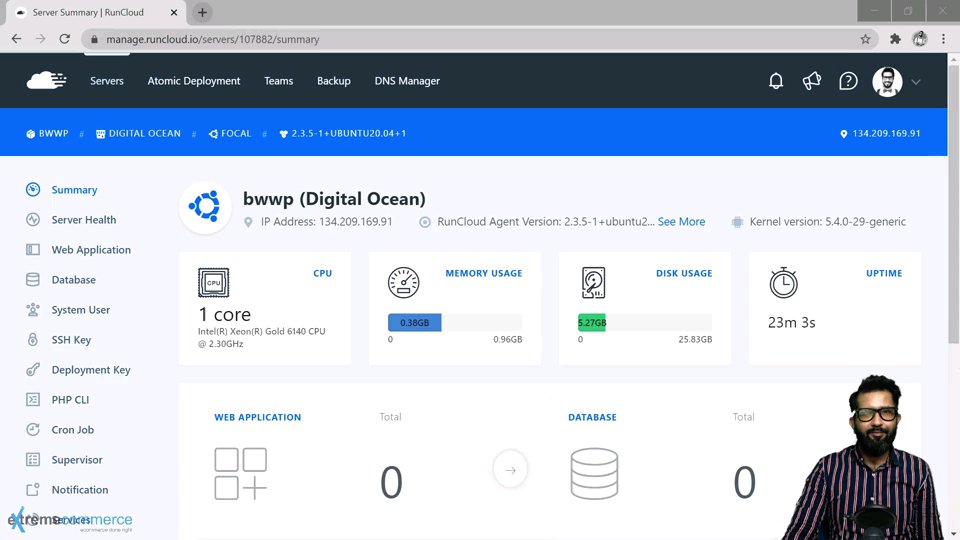Click the memory usage gauge icon
This screenshot has width=960, height=540.
pos(403,283)
